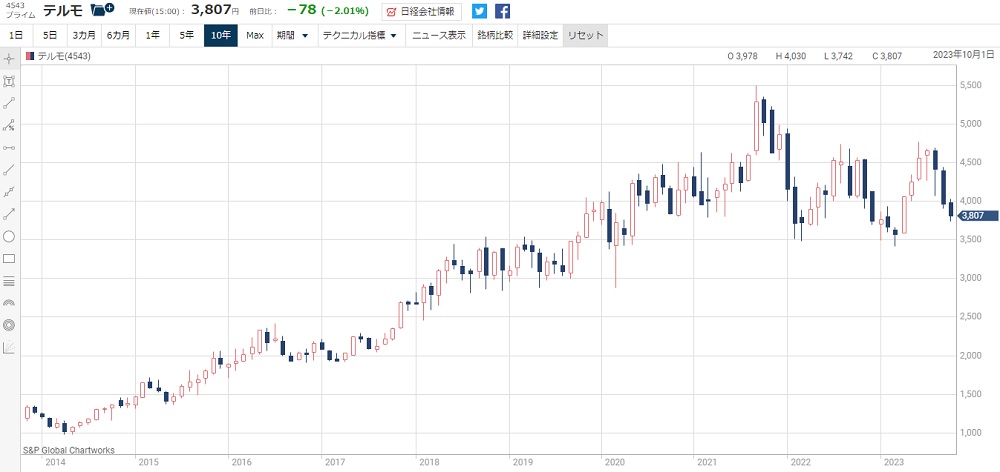This screenshot has width=1000, height=472.
Task: Select the Max time range
Action: coord(255,35)
